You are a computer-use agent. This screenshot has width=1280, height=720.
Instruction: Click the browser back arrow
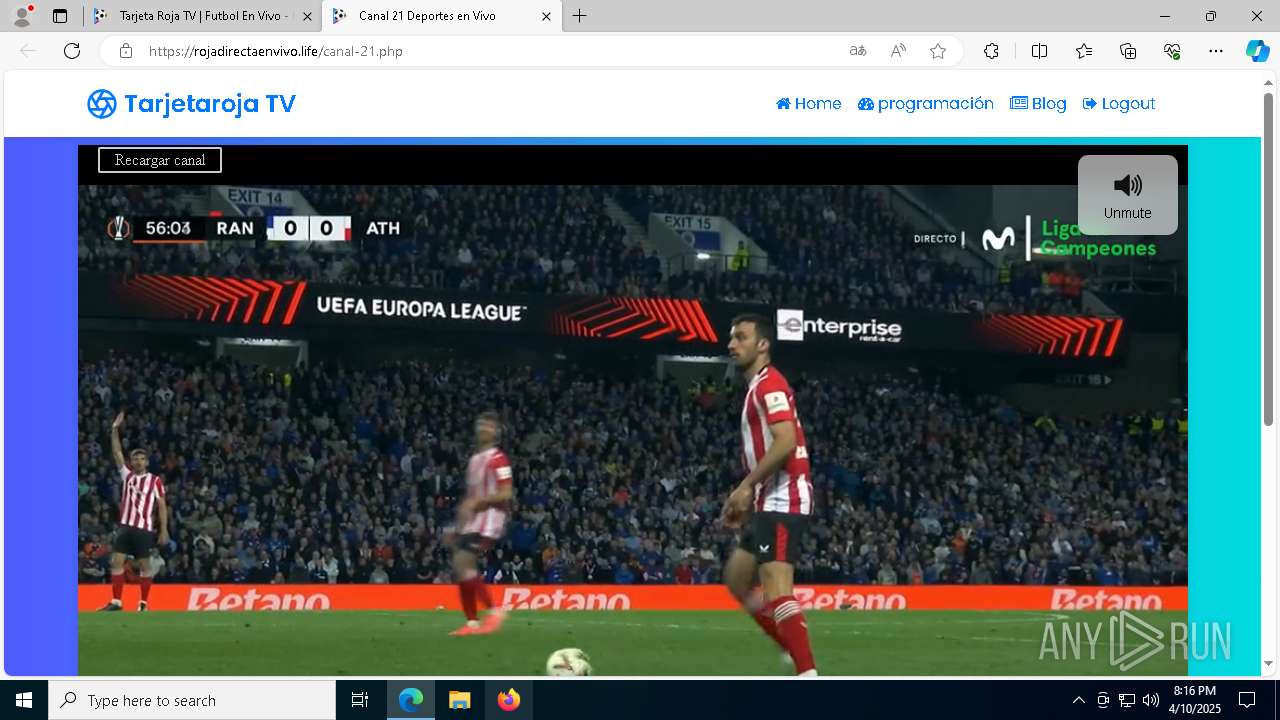click(x=28, y=51)
